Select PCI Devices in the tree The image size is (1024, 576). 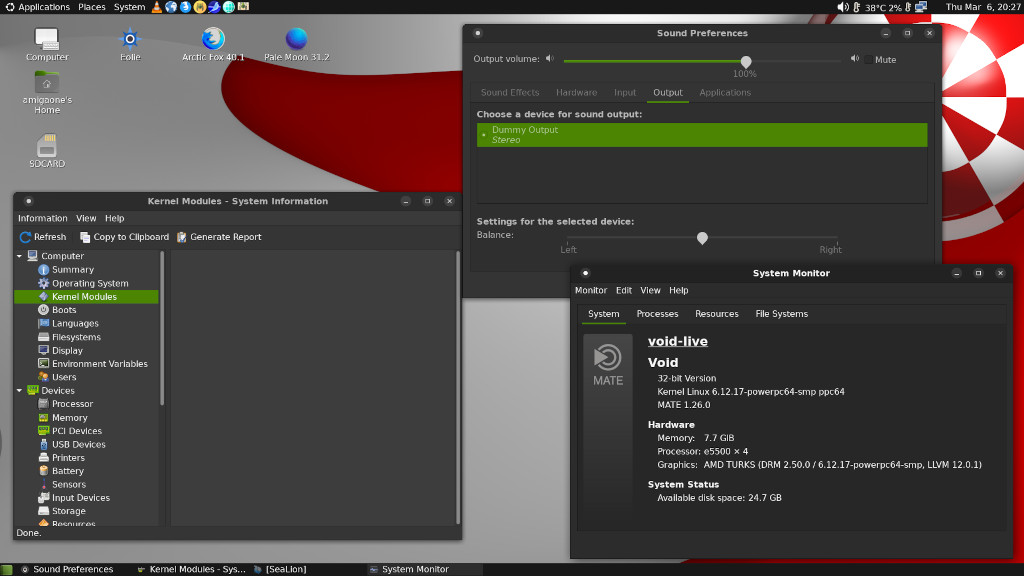point(76,431)
